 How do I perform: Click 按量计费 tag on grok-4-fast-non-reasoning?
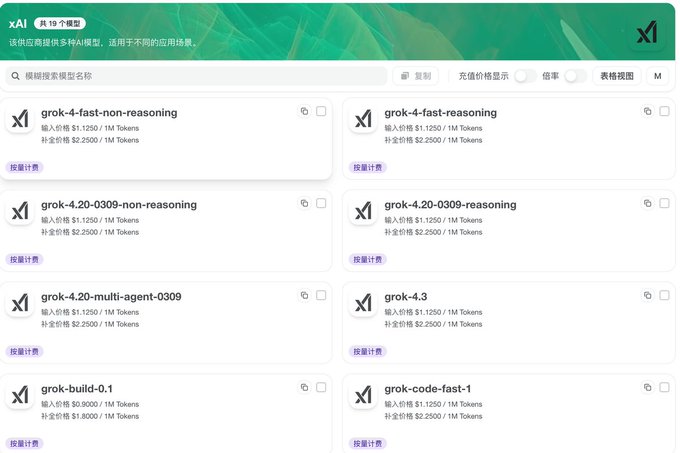pyautogui.click(x=24, y=167)
